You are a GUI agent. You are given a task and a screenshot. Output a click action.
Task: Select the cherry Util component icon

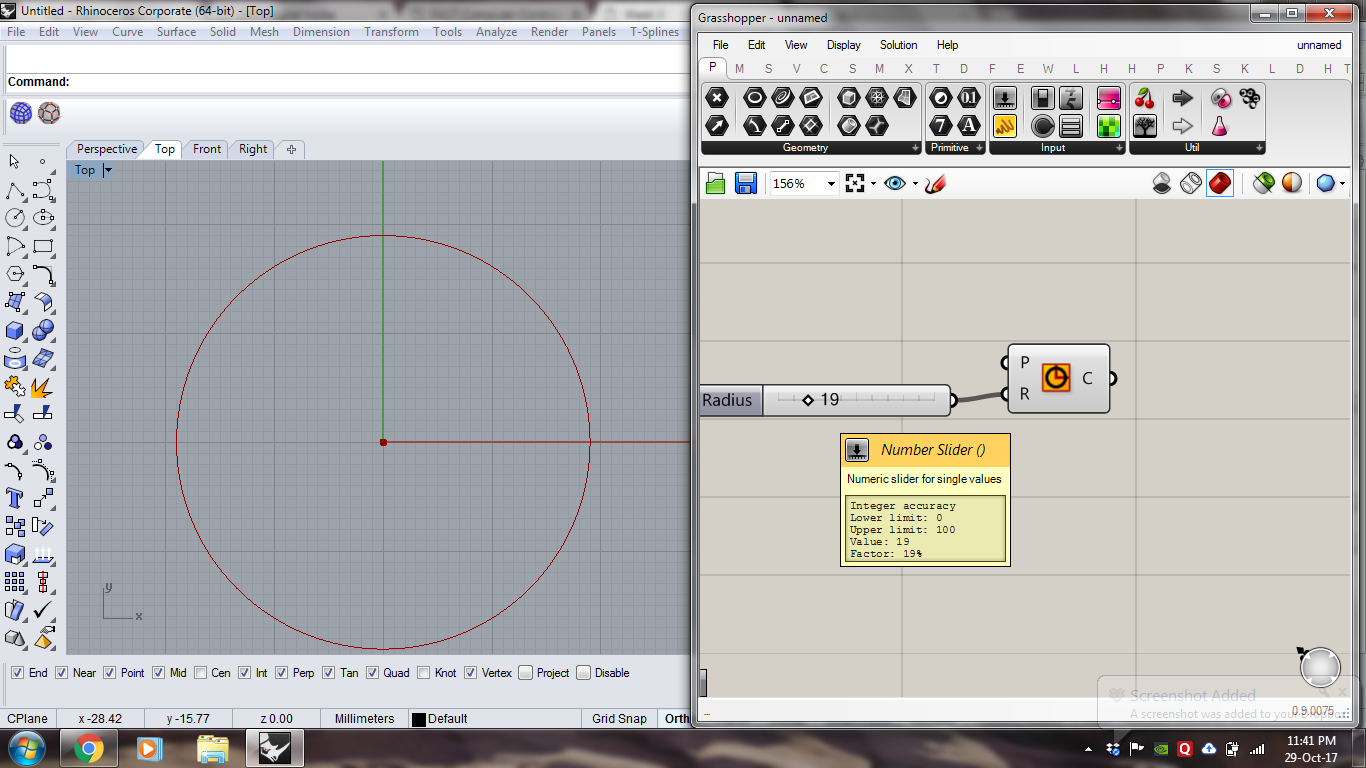coord(1145,97)
